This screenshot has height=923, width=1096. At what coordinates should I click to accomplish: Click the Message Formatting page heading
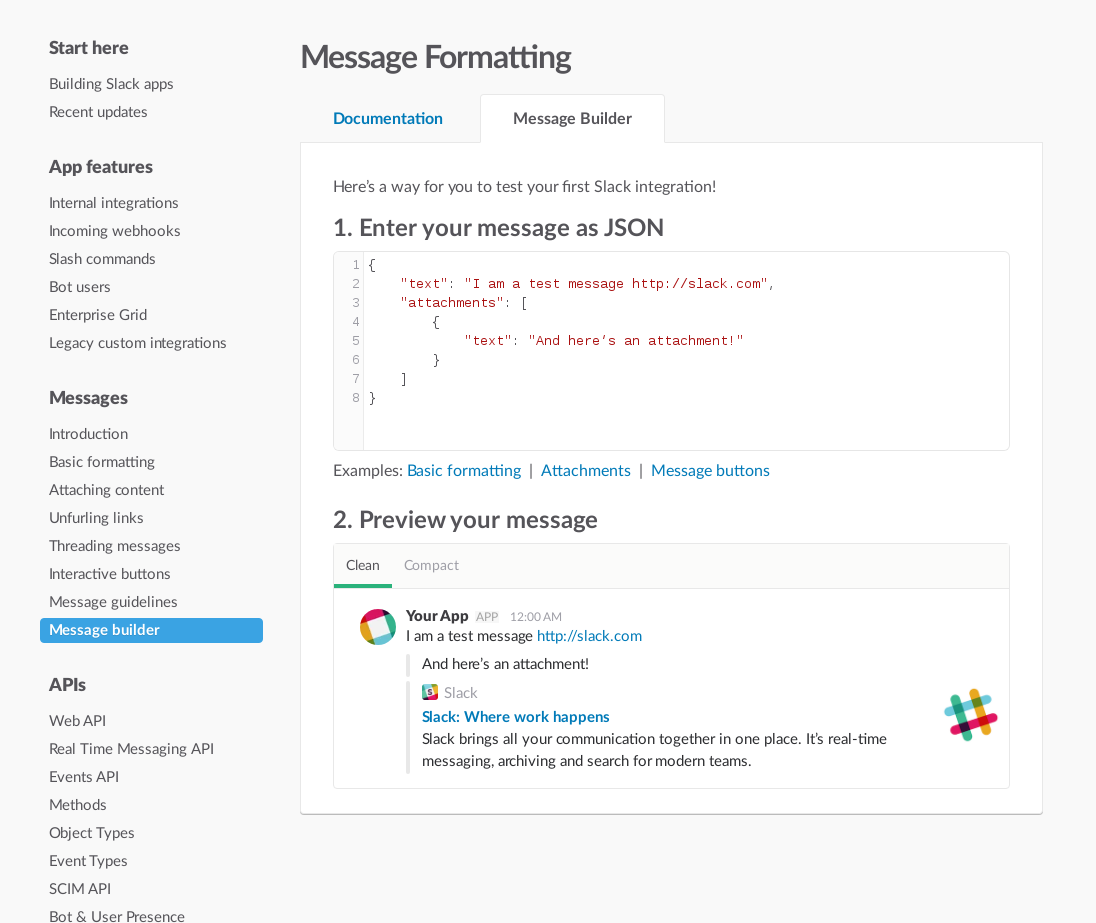[436, 57]
